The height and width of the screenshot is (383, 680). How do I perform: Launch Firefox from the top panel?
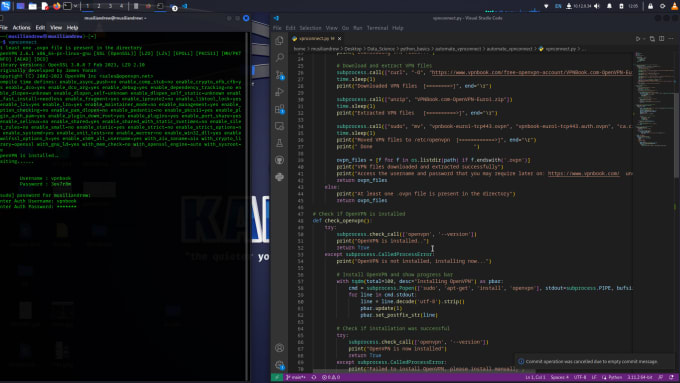pyautogui.click(x=56, y=6)
